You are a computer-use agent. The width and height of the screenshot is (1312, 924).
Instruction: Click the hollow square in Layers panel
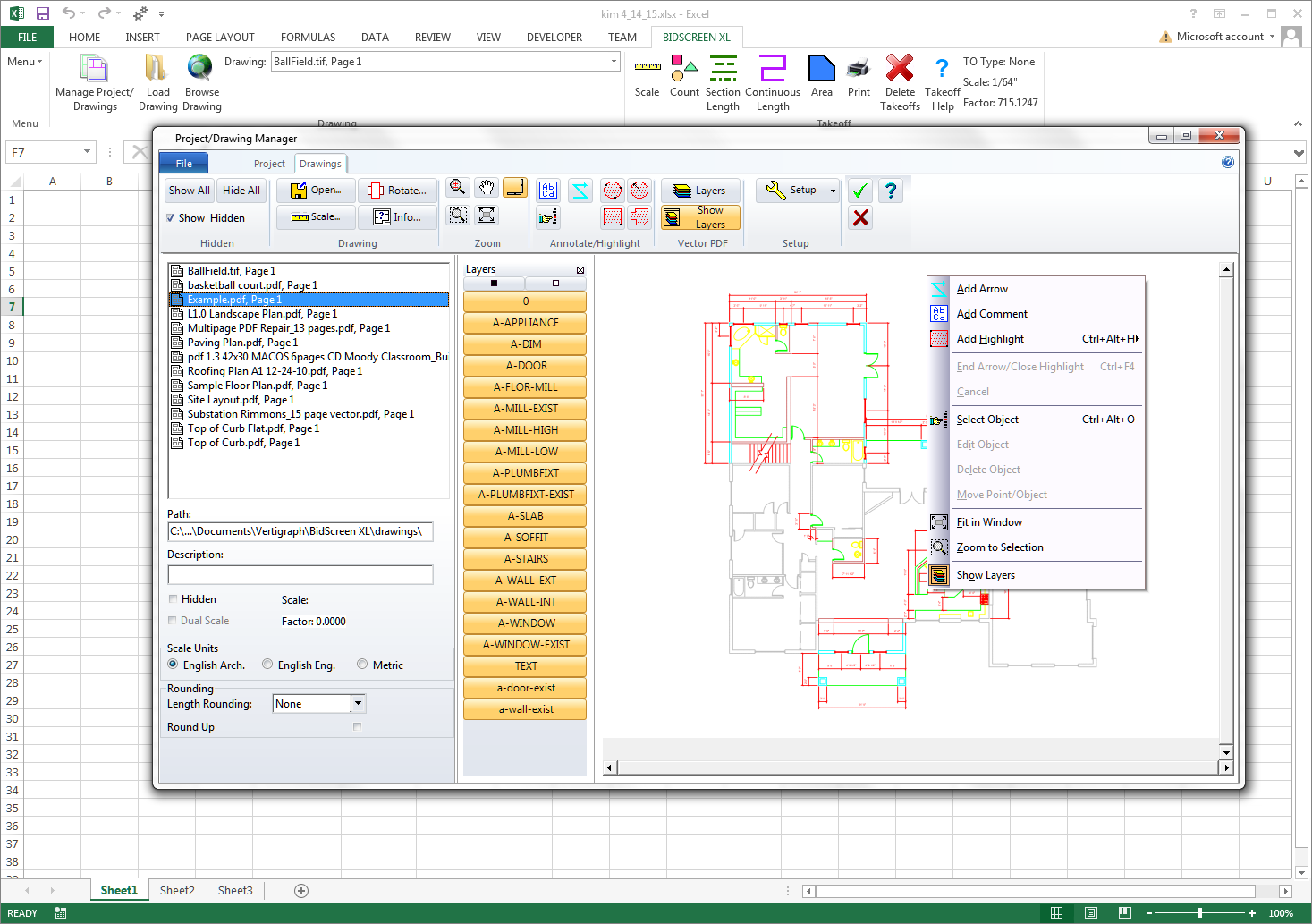pos(555,284)
